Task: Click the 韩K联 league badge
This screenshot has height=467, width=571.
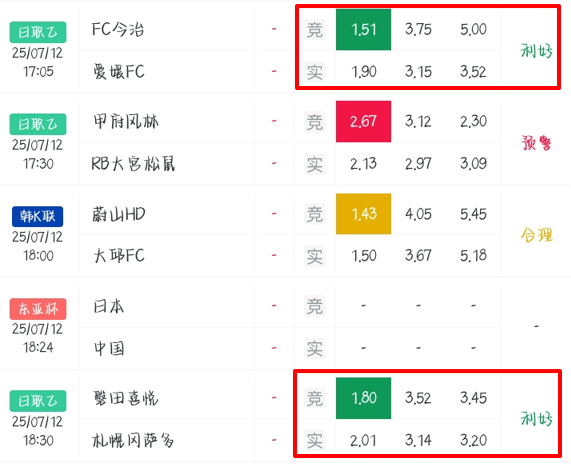Action: point(38,216)
